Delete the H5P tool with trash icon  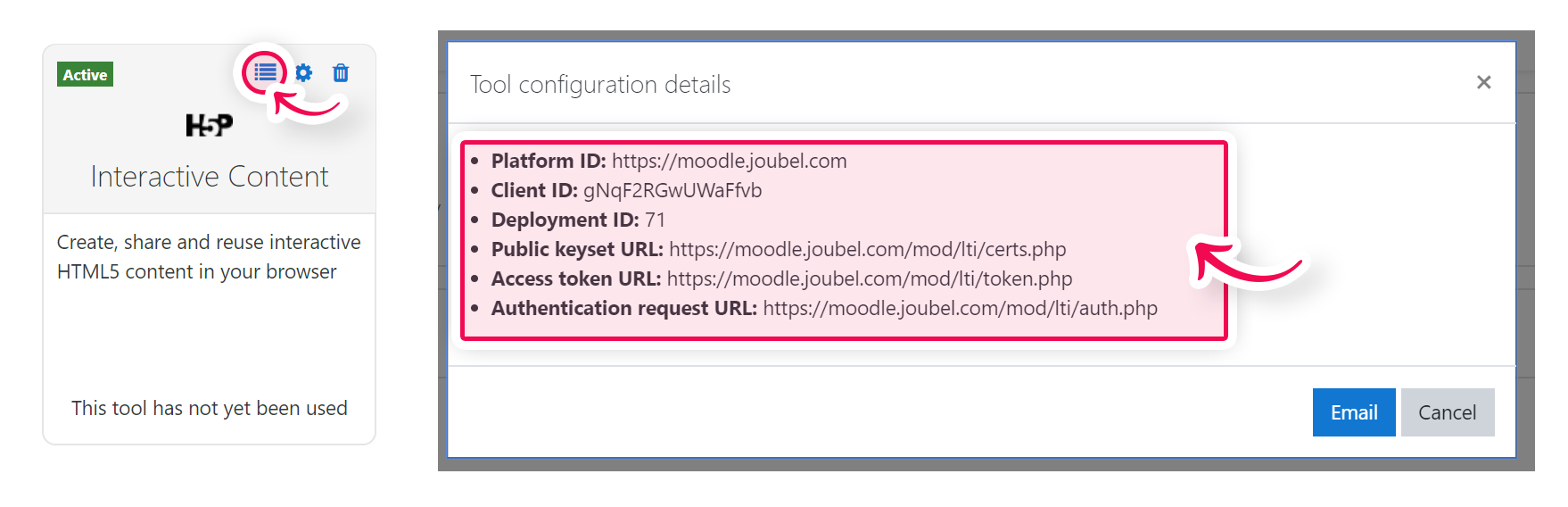(x=341, y=73)
